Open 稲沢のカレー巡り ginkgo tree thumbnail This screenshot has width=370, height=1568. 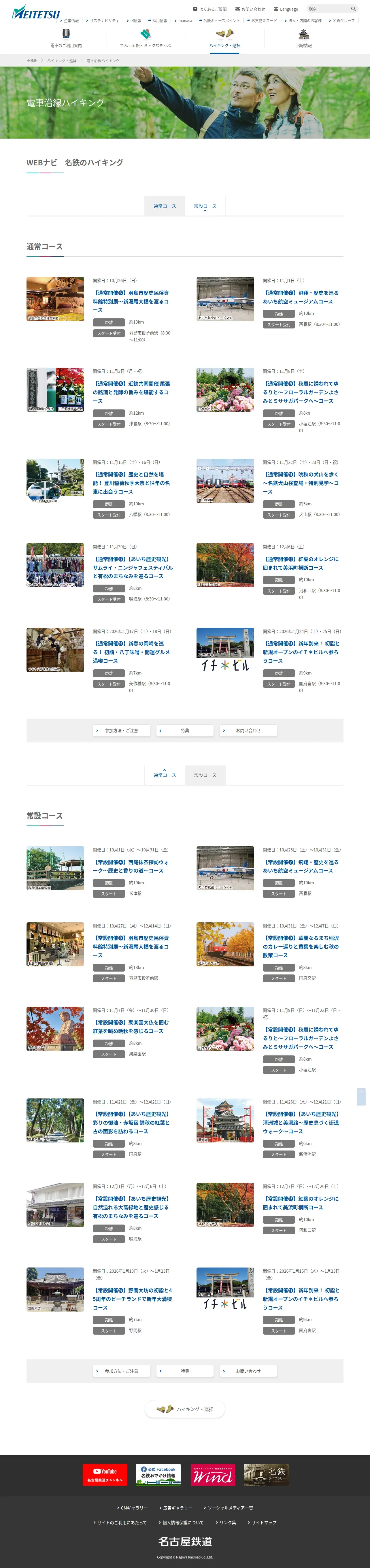[x=225, y=944]
